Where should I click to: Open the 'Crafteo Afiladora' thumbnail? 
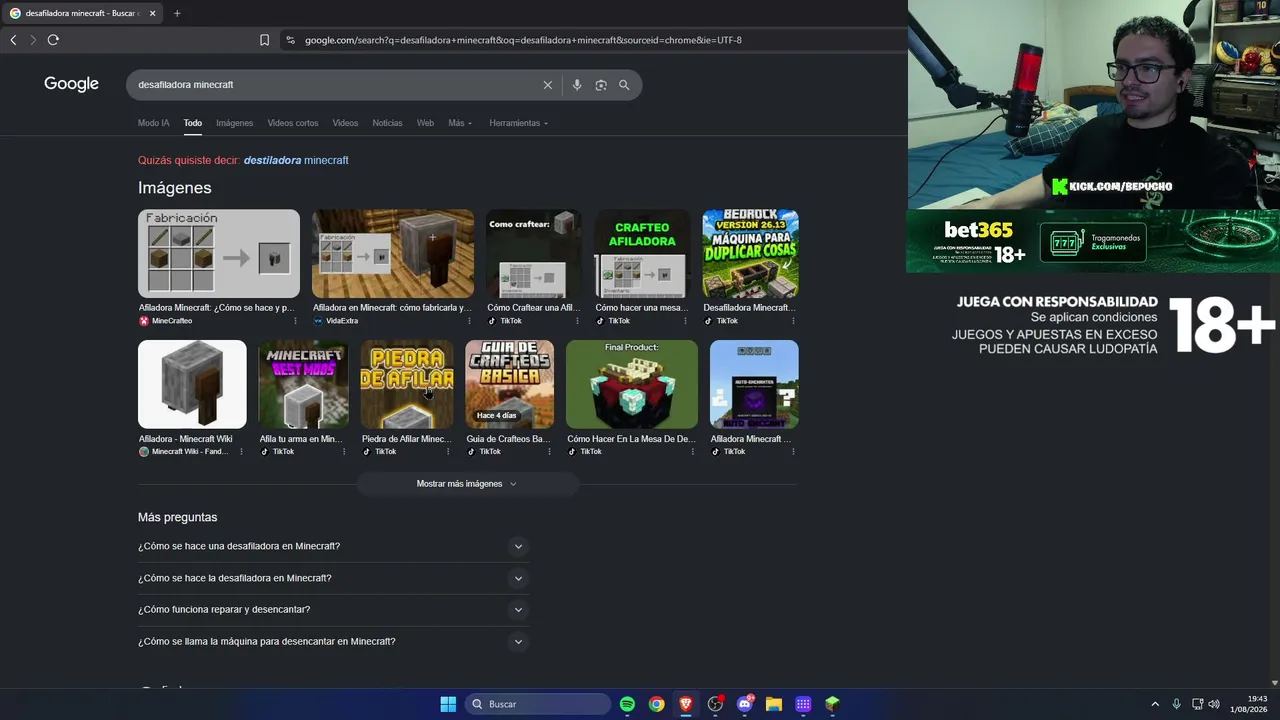point(642,253)
